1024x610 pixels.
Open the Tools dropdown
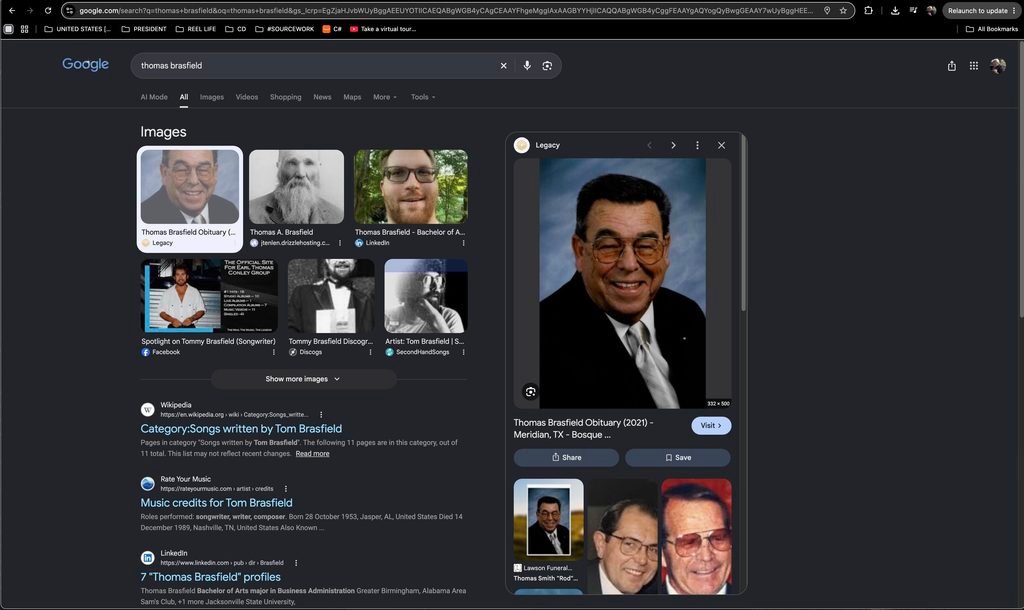[x=423, y=97]
